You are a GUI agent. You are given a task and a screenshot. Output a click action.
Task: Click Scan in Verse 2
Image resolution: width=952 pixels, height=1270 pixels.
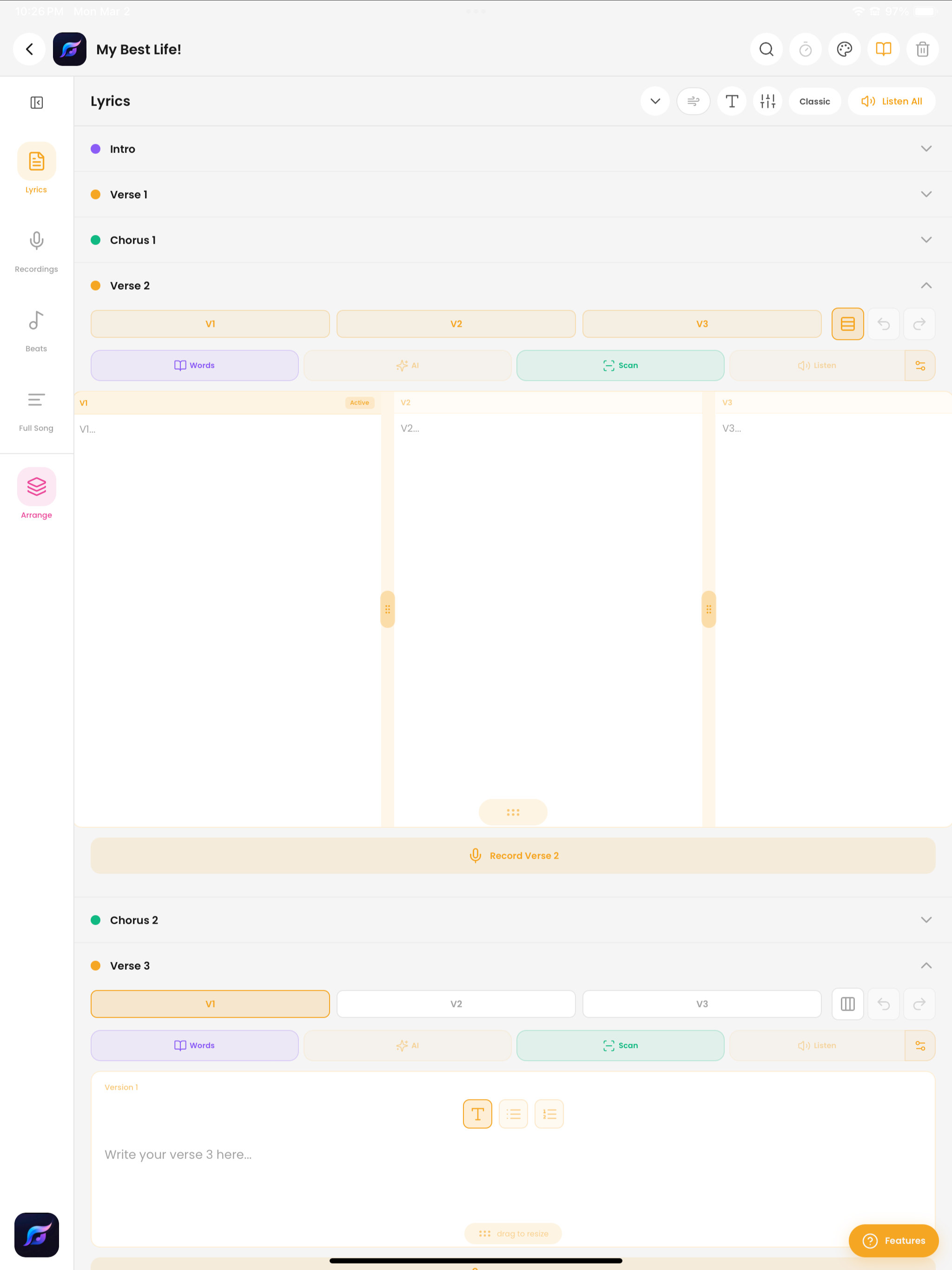[620, 365]
